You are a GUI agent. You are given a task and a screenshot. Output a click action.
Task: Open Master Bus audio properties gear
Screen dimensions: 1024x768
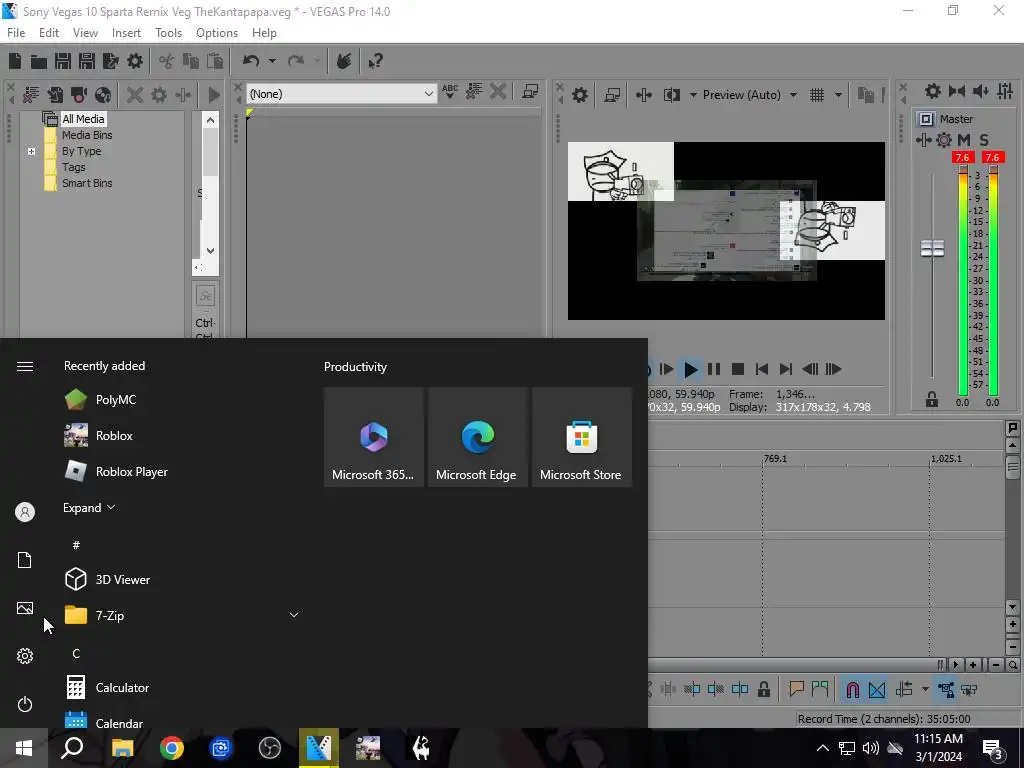pos(933,91)
